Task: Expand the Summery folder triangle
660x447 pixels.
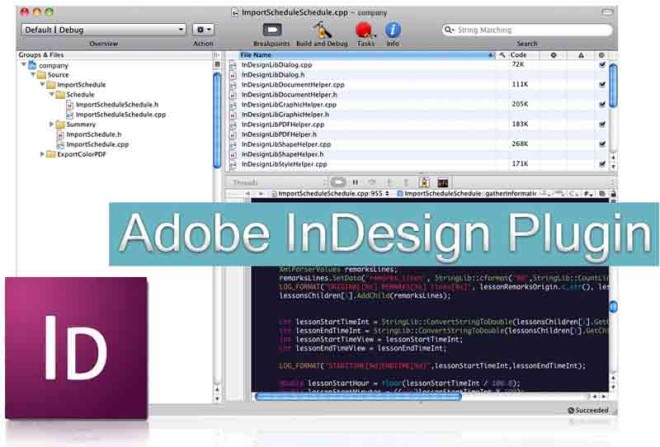Action: 51,124
